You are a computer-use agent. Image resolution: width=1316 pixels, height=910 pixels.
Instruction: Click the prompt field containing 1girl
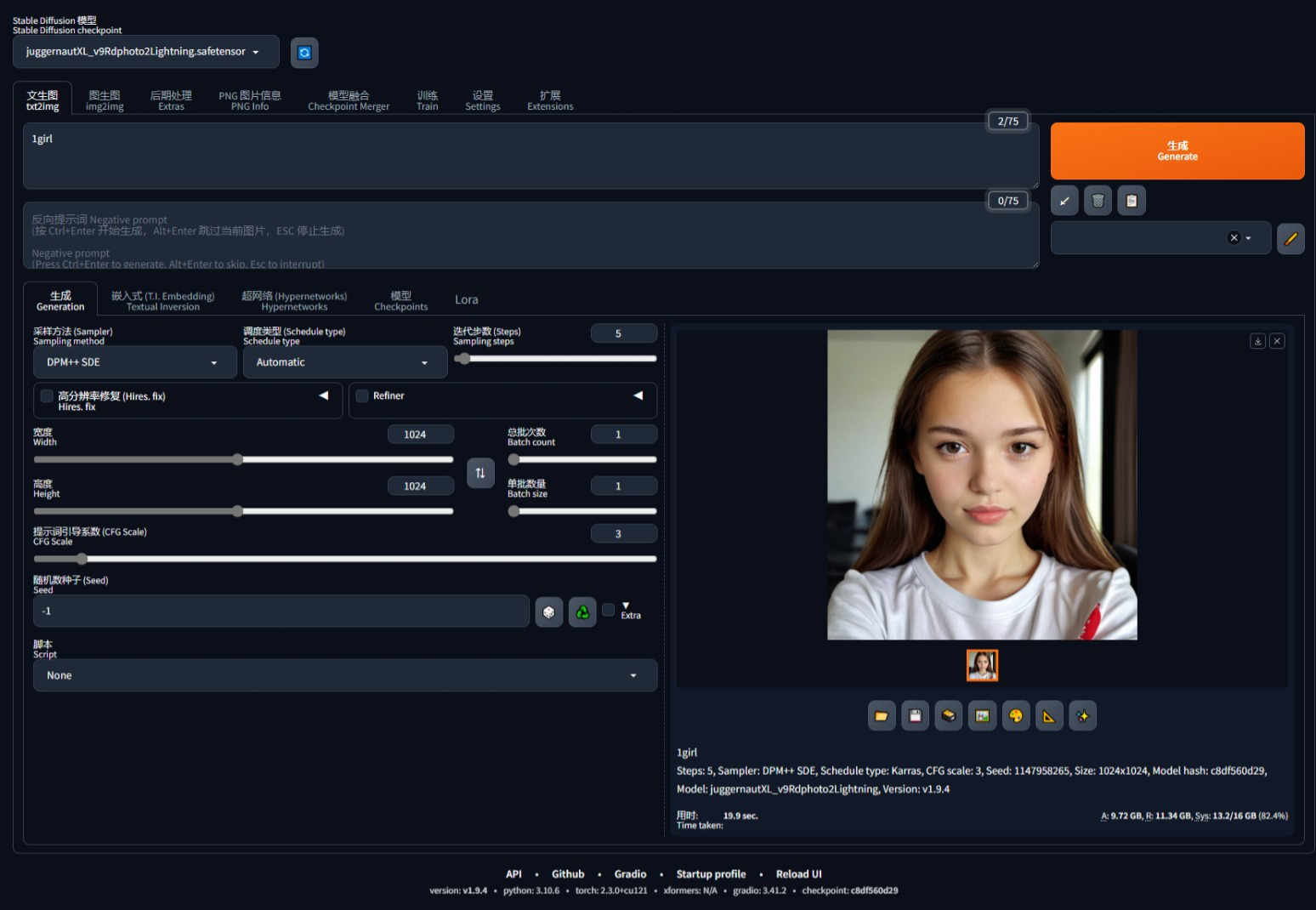(x=530, y=157)
